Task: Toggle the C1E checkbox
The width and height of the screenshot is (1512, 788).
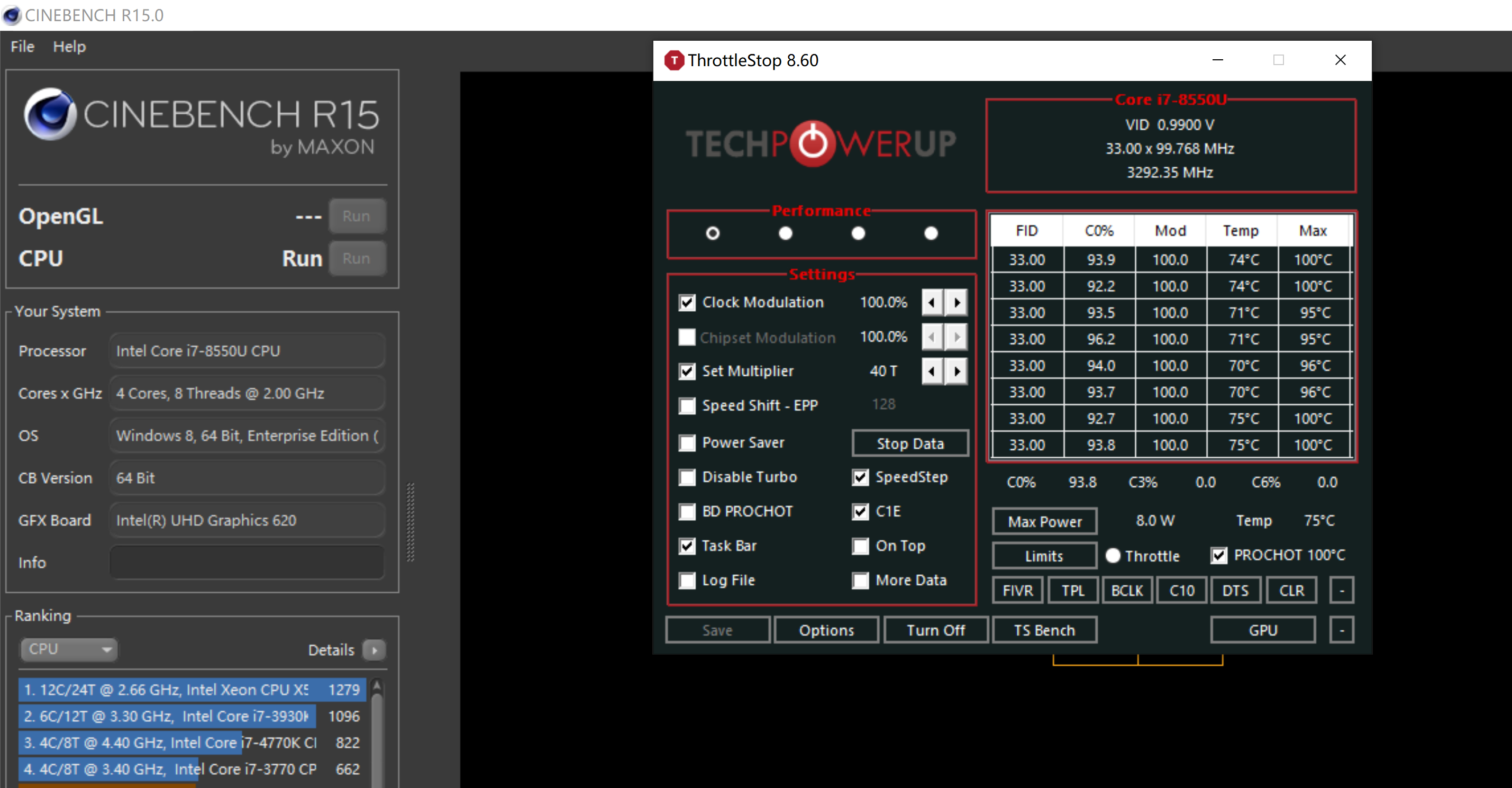Action: tap(860, 511)
